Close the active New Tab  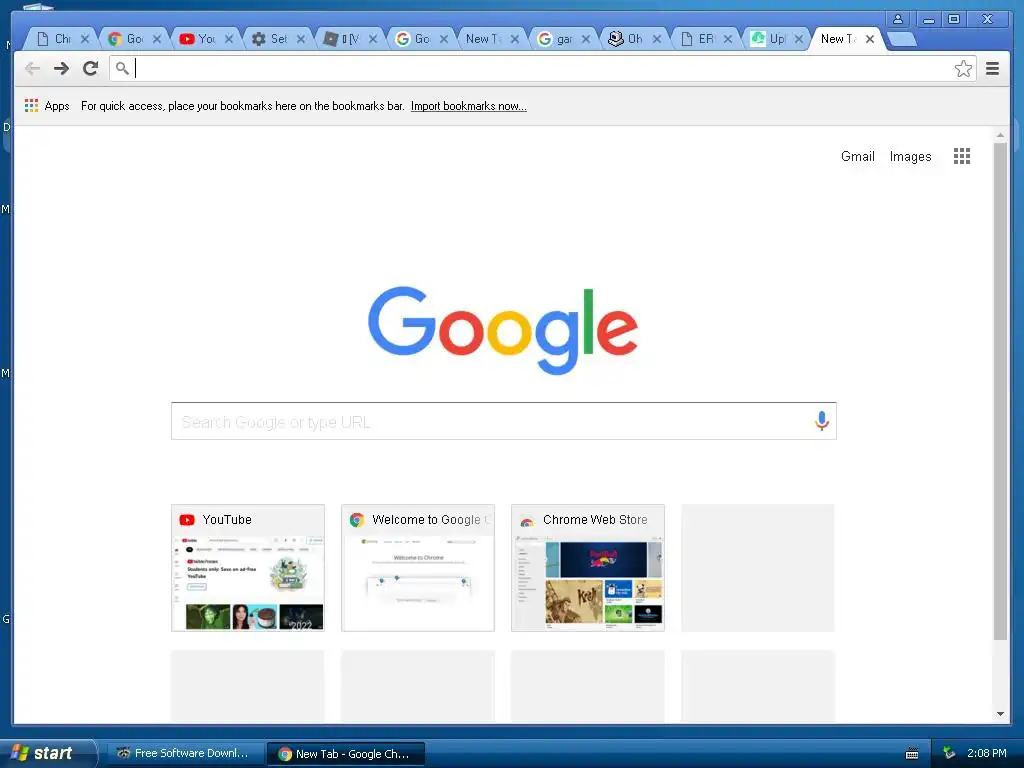(x=870, y=39)
